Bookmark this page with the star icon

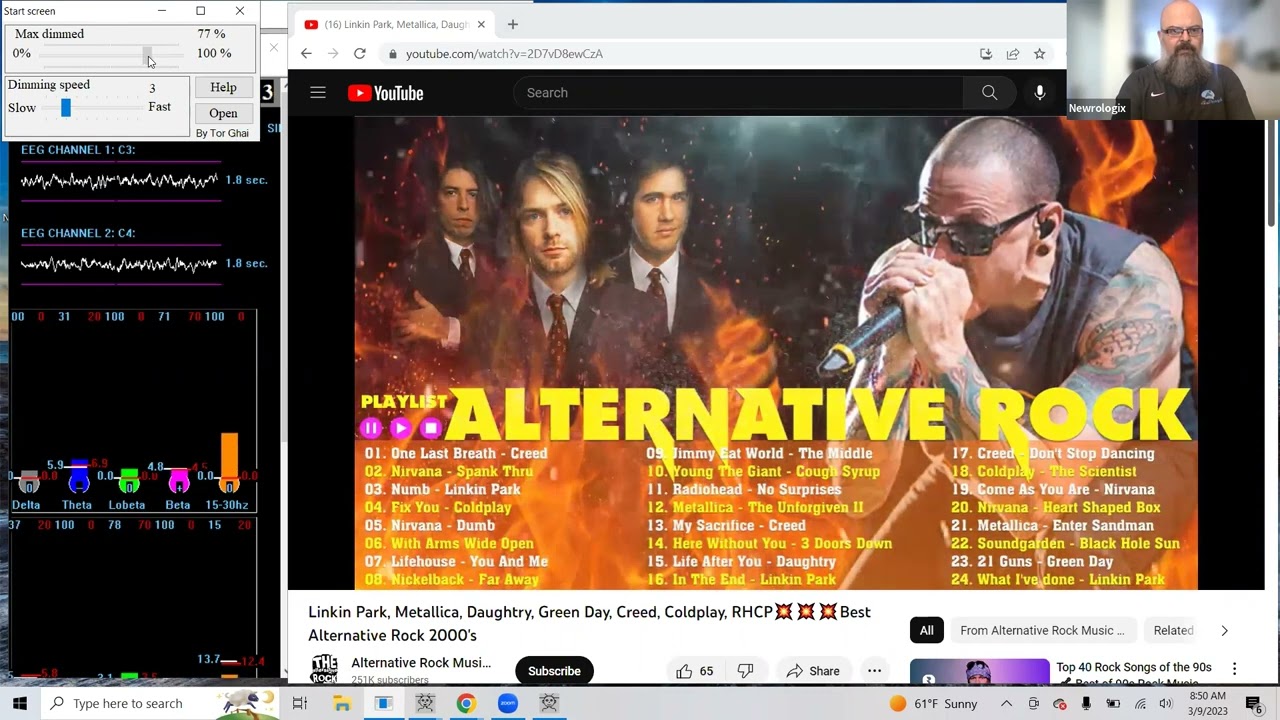pos(1040,54)
